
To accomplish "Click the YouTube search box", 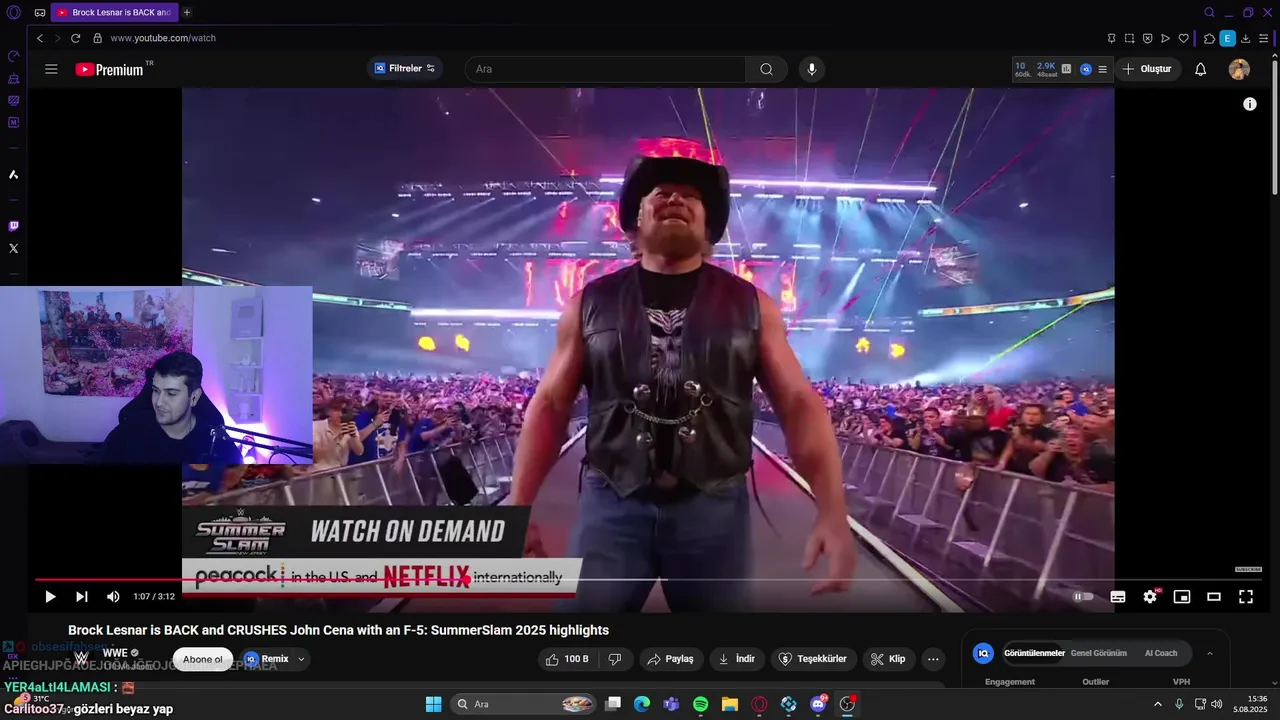I will pyautogui.click(x=605, y=69).
